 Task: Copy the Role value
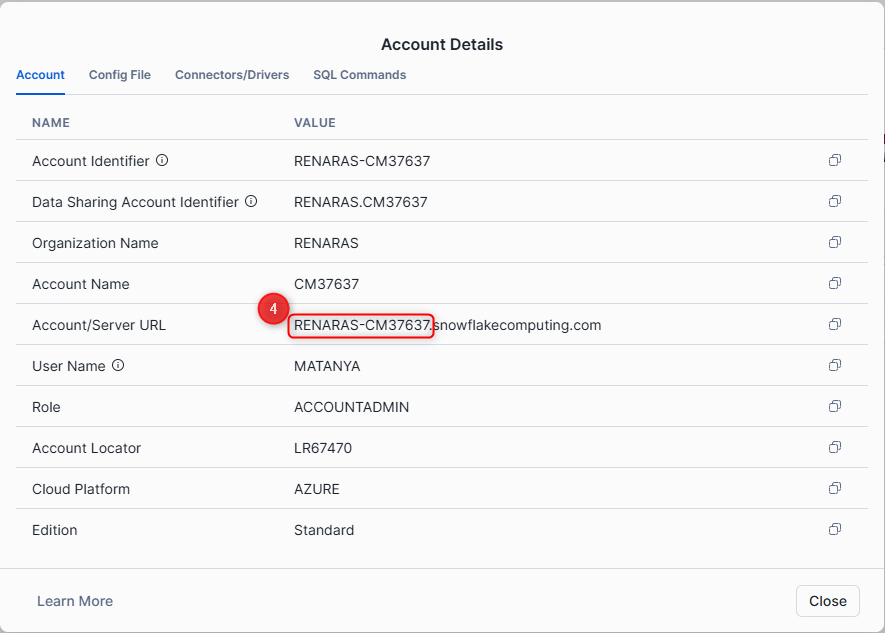pos(835,406)
